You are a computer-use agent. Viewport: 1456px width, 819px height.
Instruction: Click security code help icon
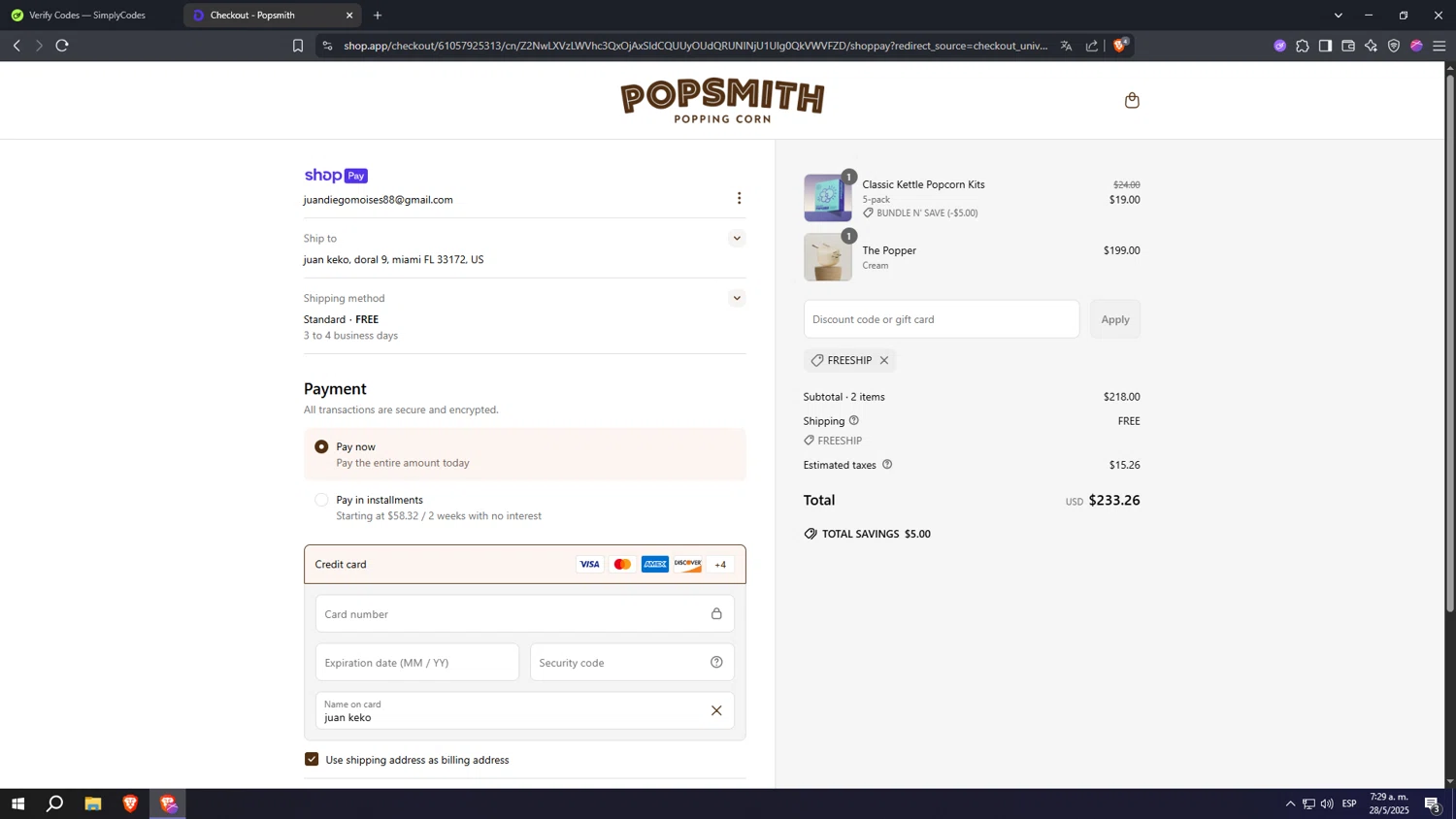716,662
